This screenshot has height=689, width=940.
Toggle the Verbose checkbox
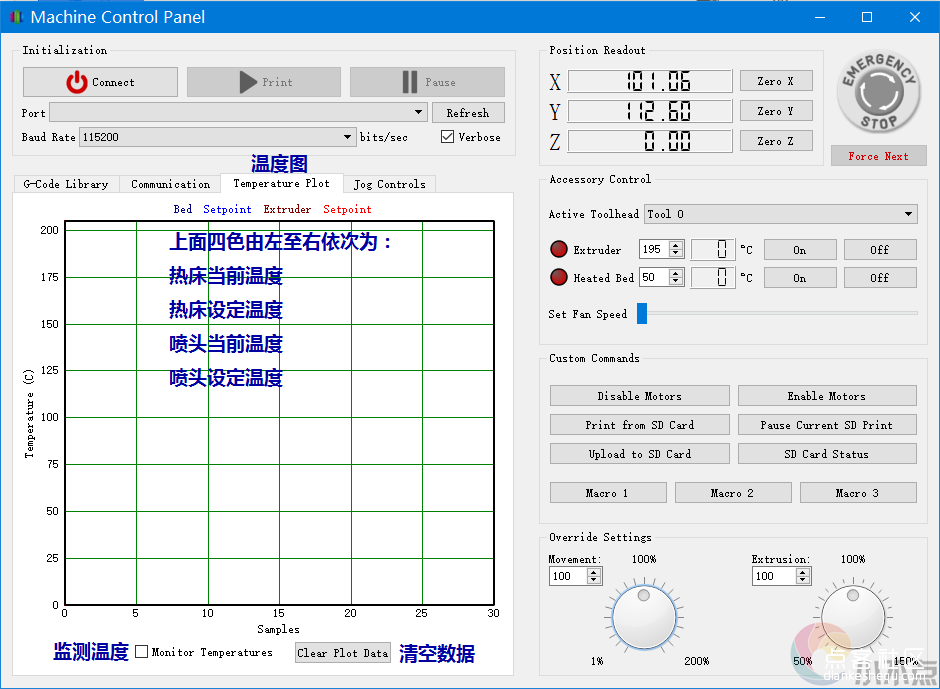tap(447, 137)
